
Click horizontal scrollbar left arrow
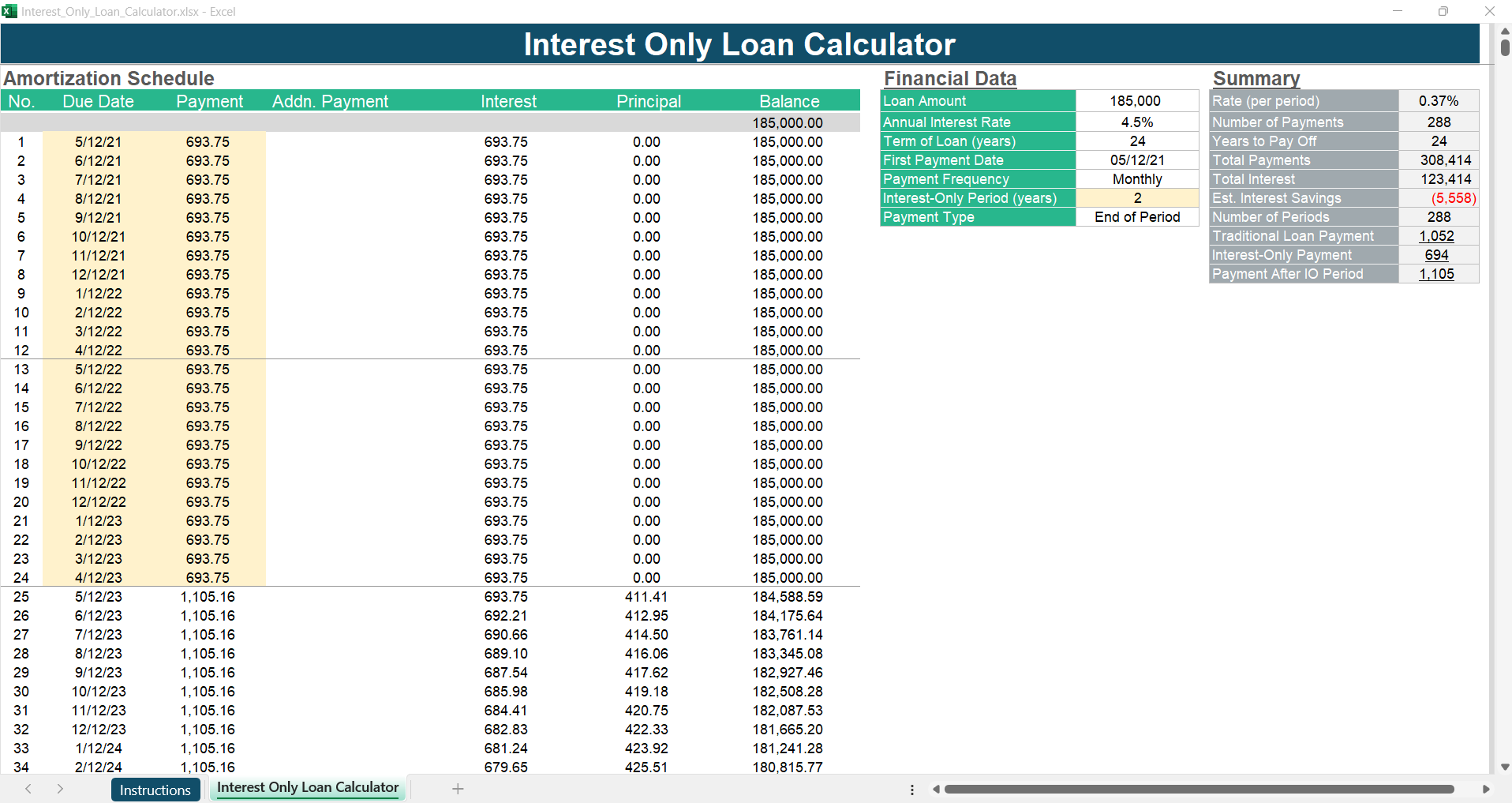(x=936, y=790)
